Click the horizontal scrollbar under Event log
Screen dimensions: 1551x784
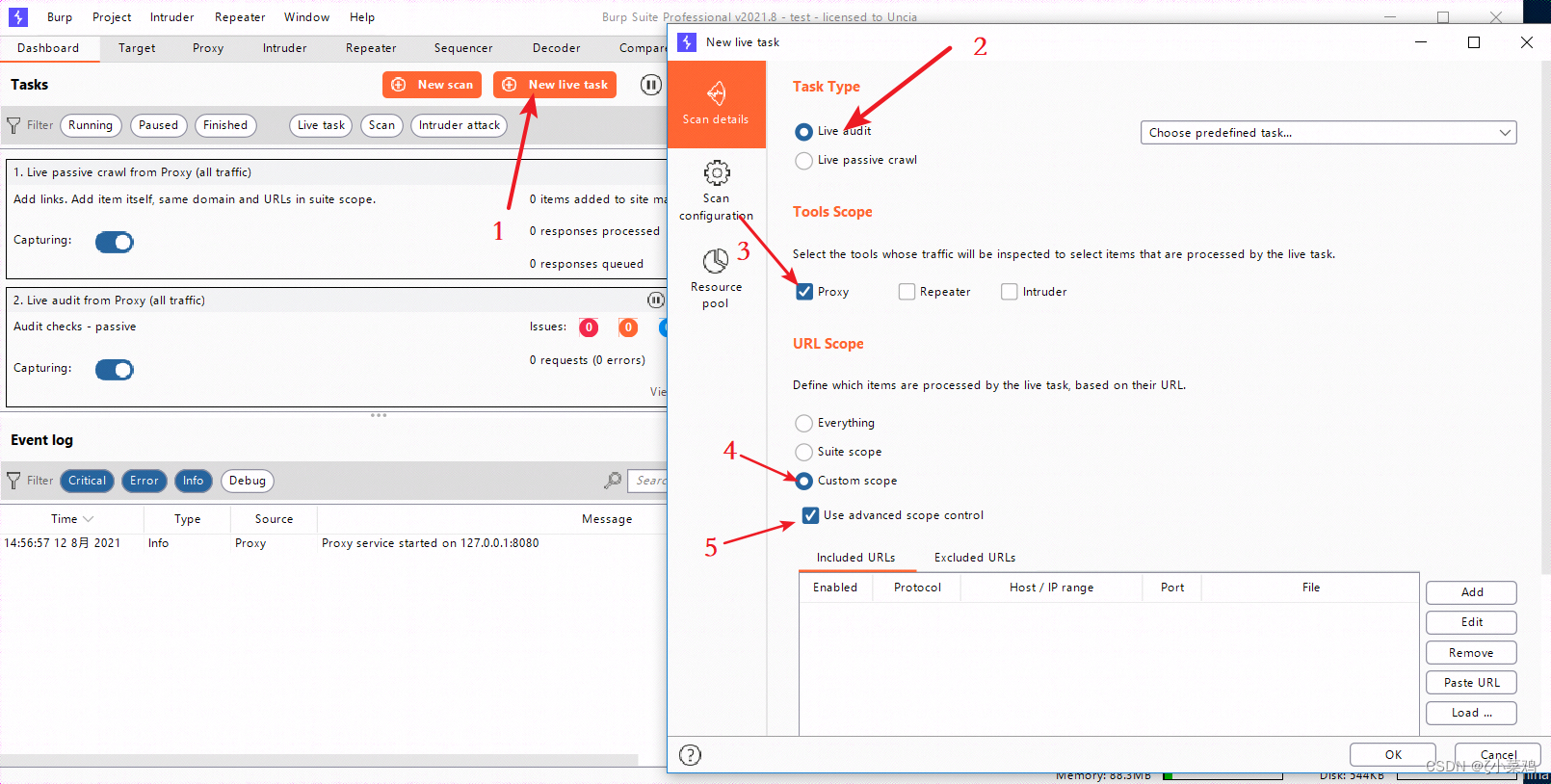pos(319,760)
